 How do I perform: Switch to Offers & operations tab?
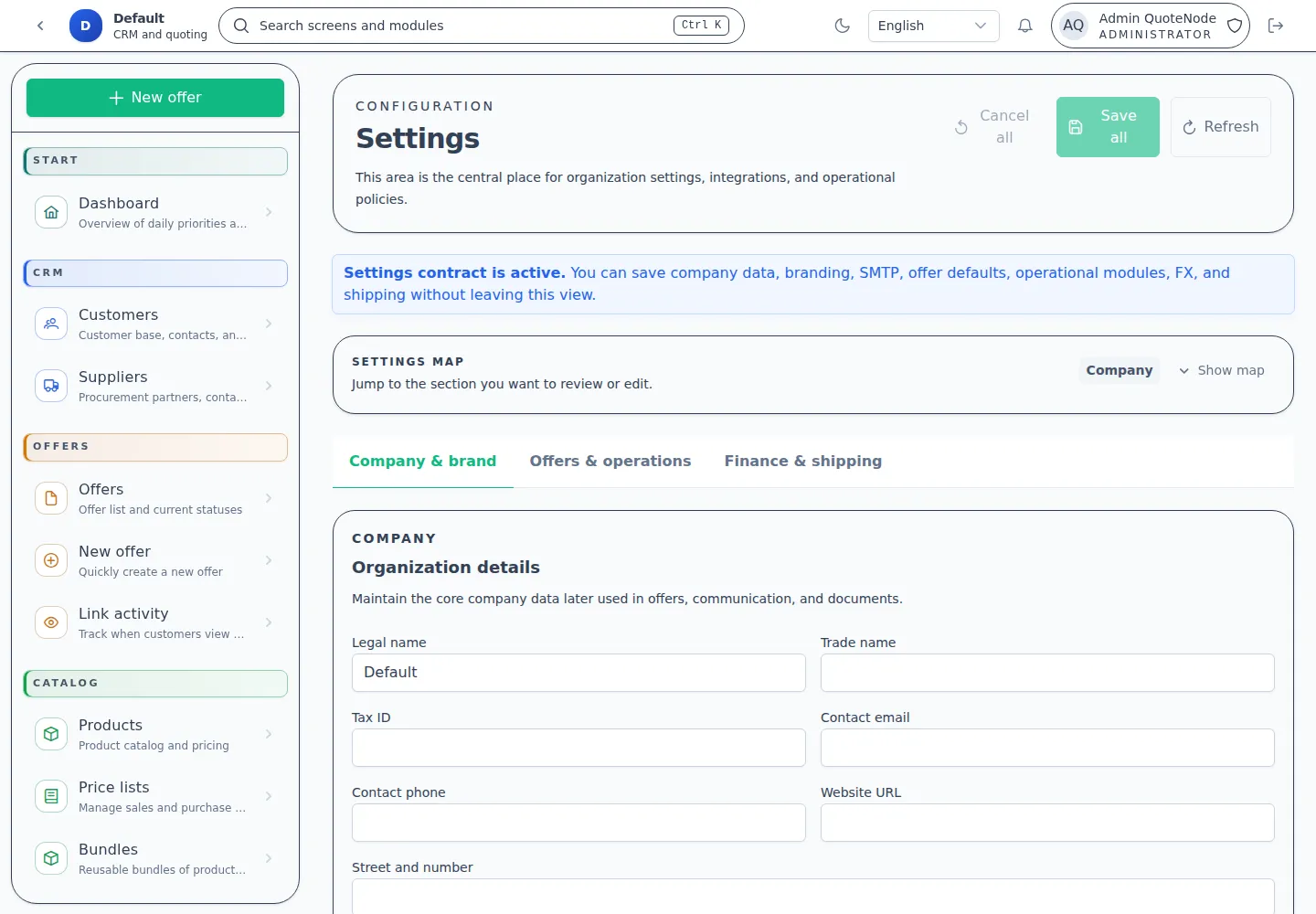(x=610, y=462)
